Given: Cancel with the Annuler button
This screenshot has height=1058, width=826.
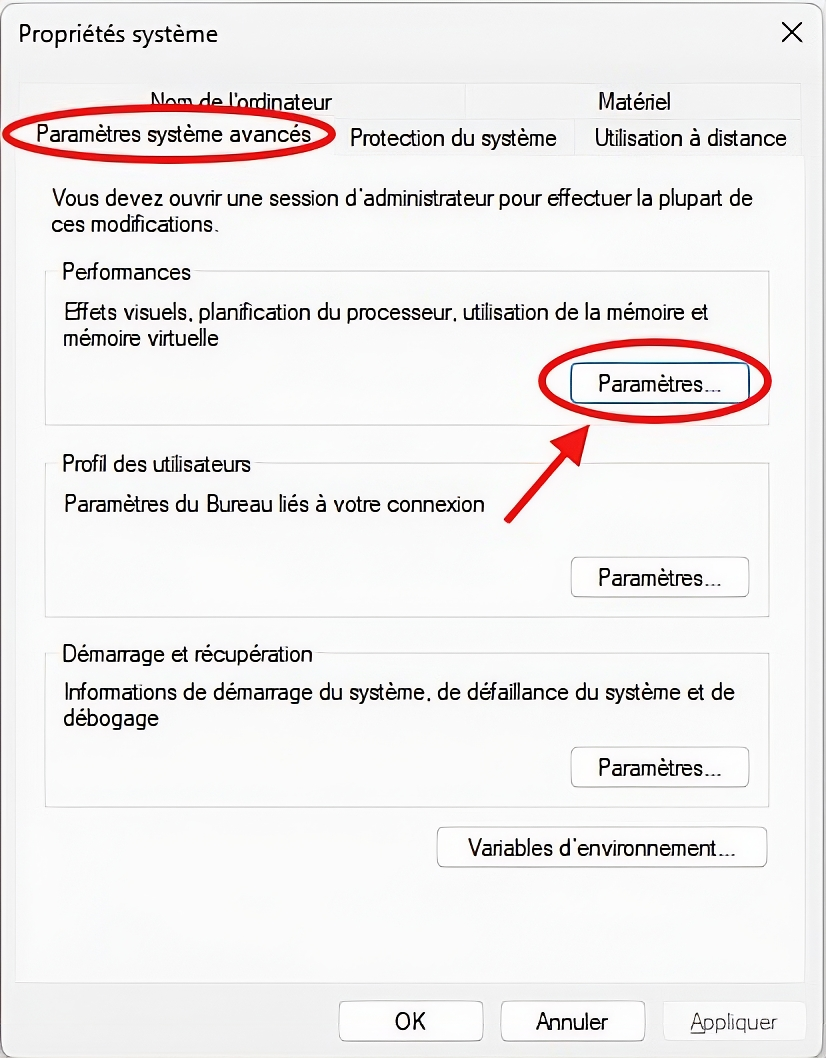Looking at the screenshot, I should point(572,1021).
